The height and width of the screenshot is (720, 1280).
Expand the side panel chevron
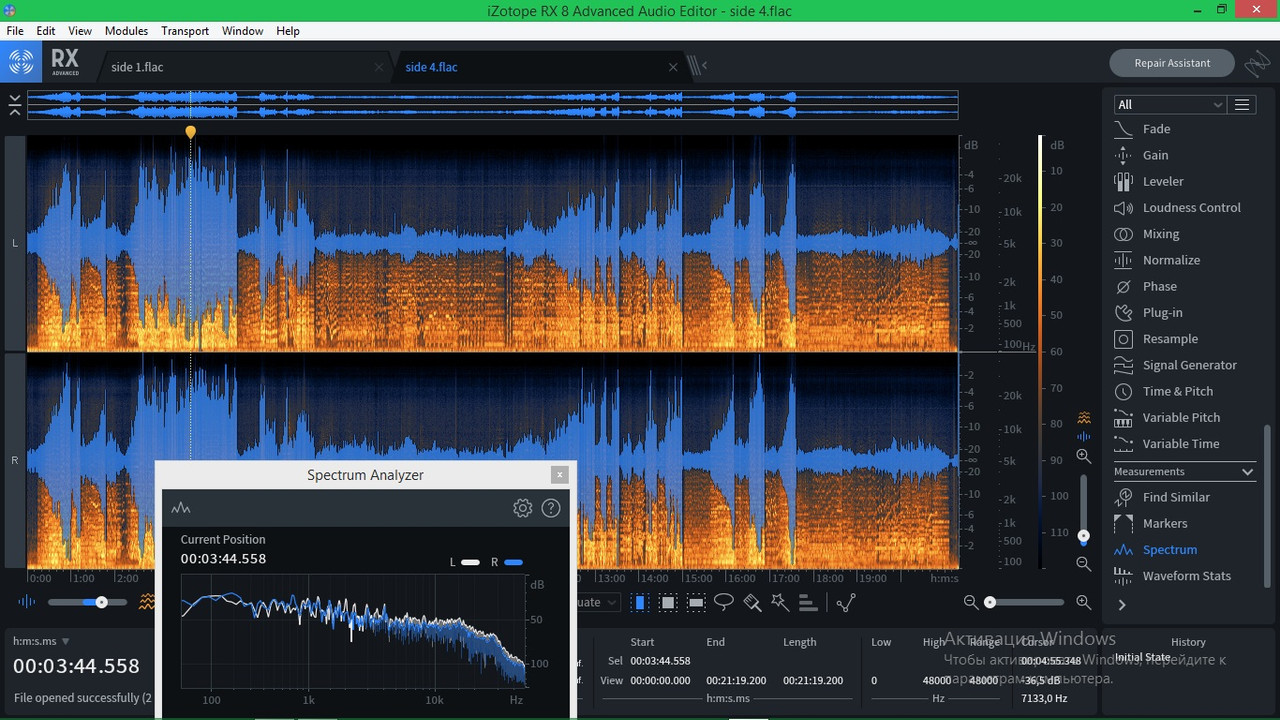pos(1122,605)
